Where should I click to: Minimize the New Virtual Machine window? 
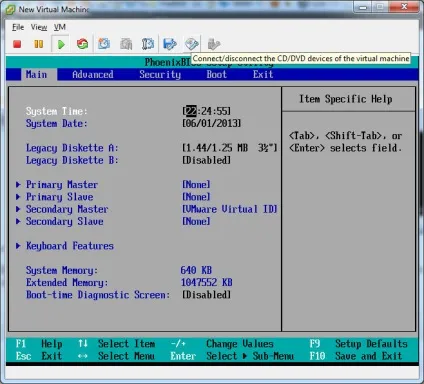coord(363,7)
